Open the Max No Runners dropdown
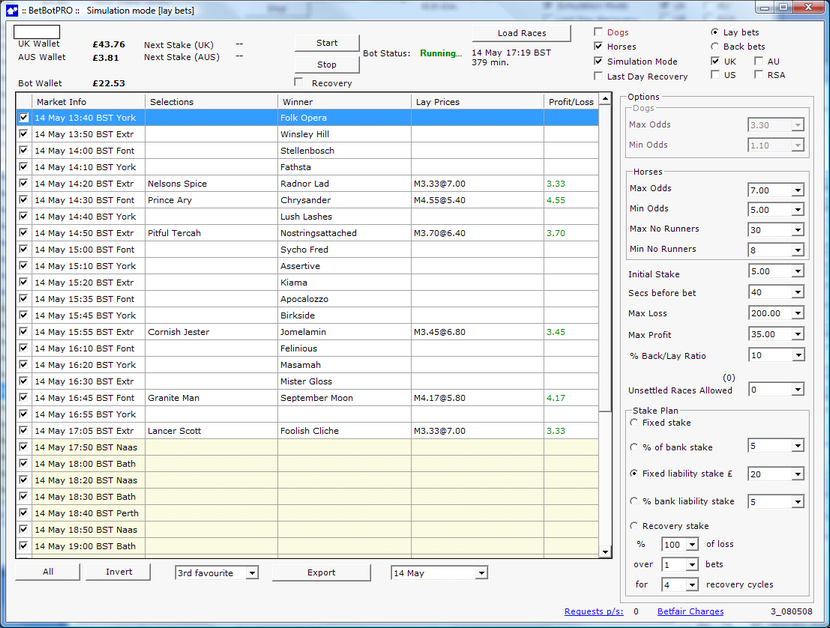The height and width of the screenshot is (628, 830). pyautogui.click(x=798, y=230)
